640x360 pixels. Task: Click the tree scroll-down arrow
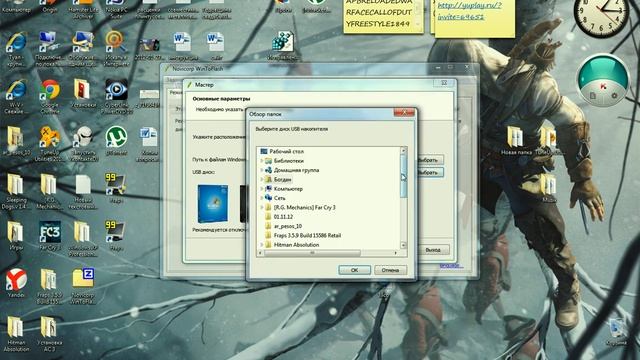point(404,245)
